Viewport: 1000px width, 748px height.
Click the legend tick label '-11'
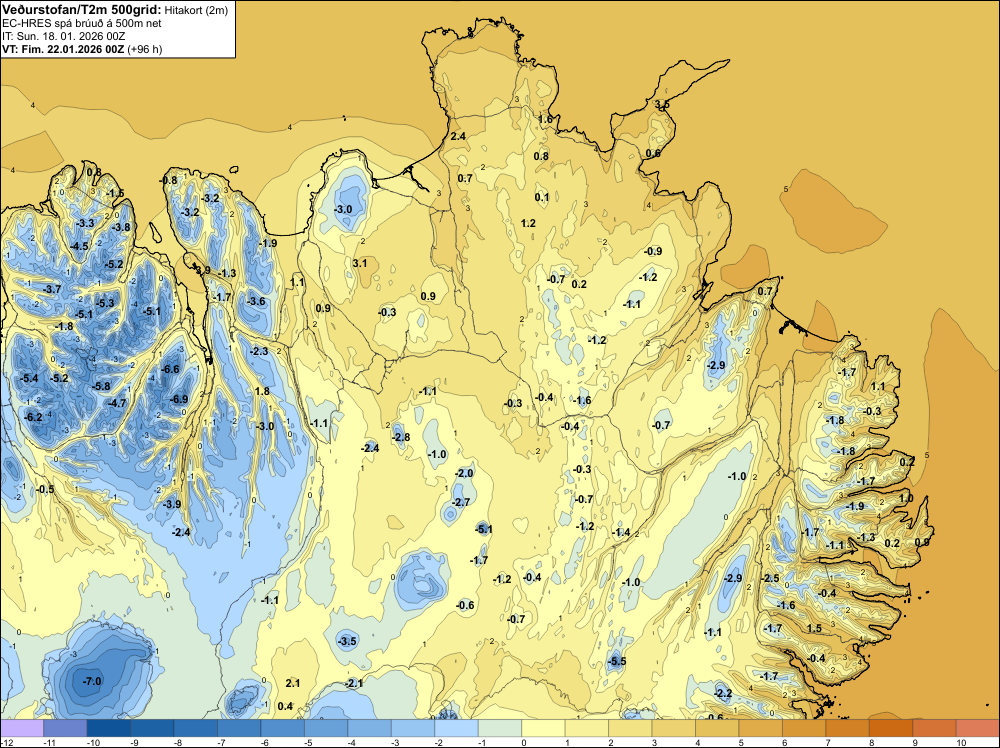(48, 742)
